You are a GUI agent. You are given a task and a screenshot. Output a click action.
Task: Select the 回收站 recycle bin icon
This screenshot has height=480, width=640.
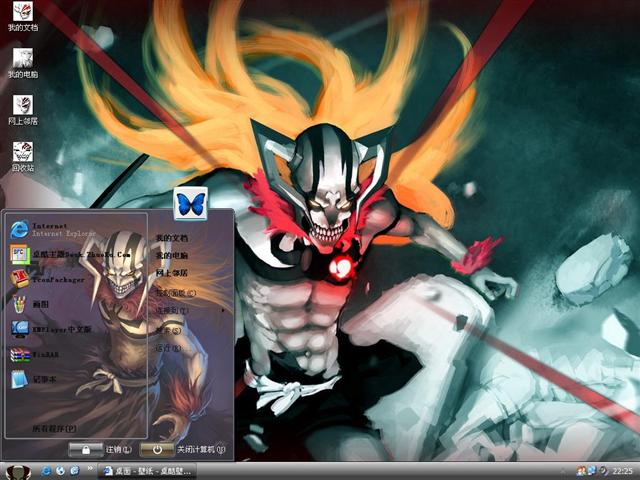point(23,157)
